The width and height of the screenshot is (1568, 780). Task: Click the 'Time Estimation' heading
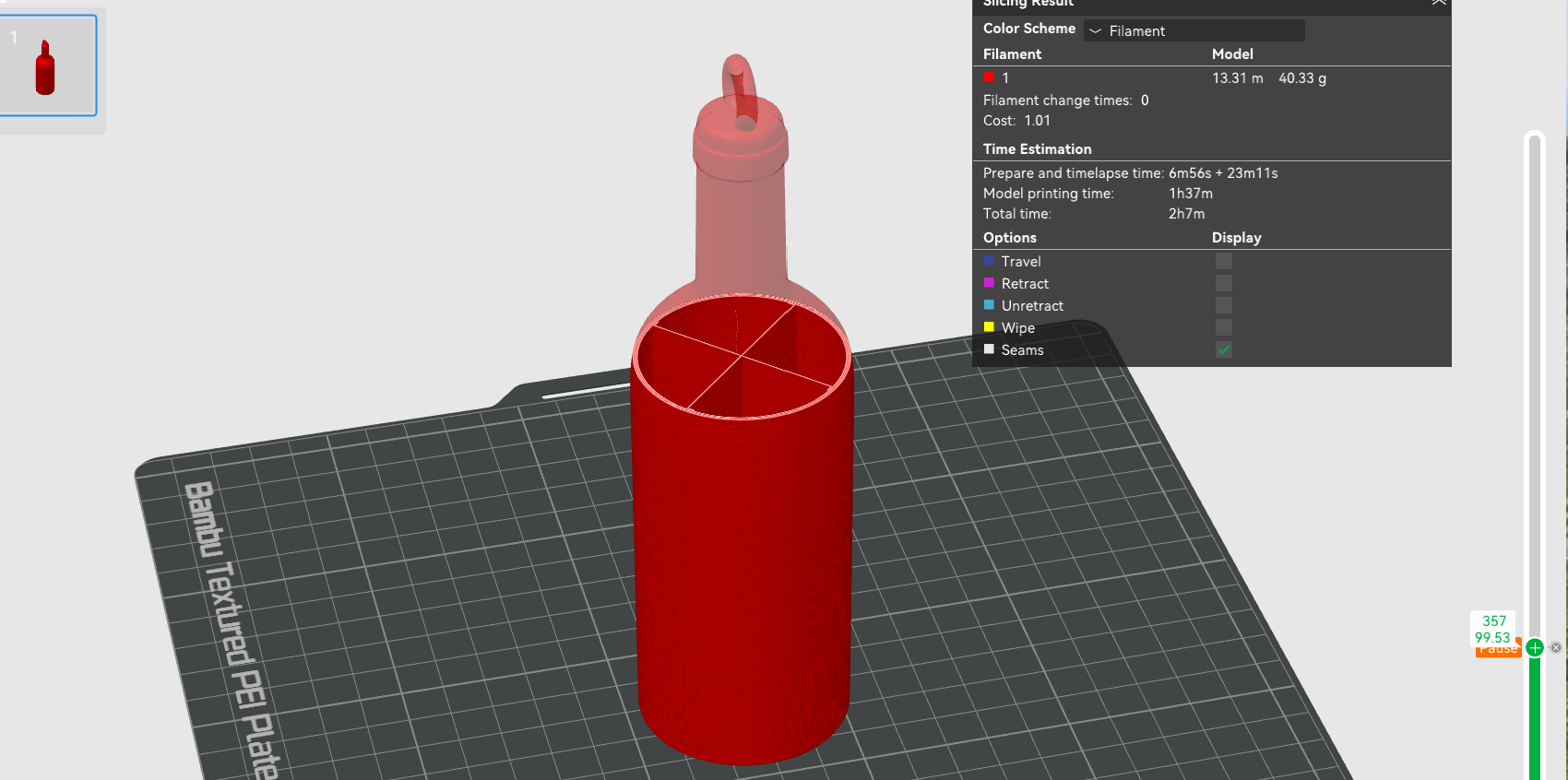pyautogui.click(x=1037, y=149)
